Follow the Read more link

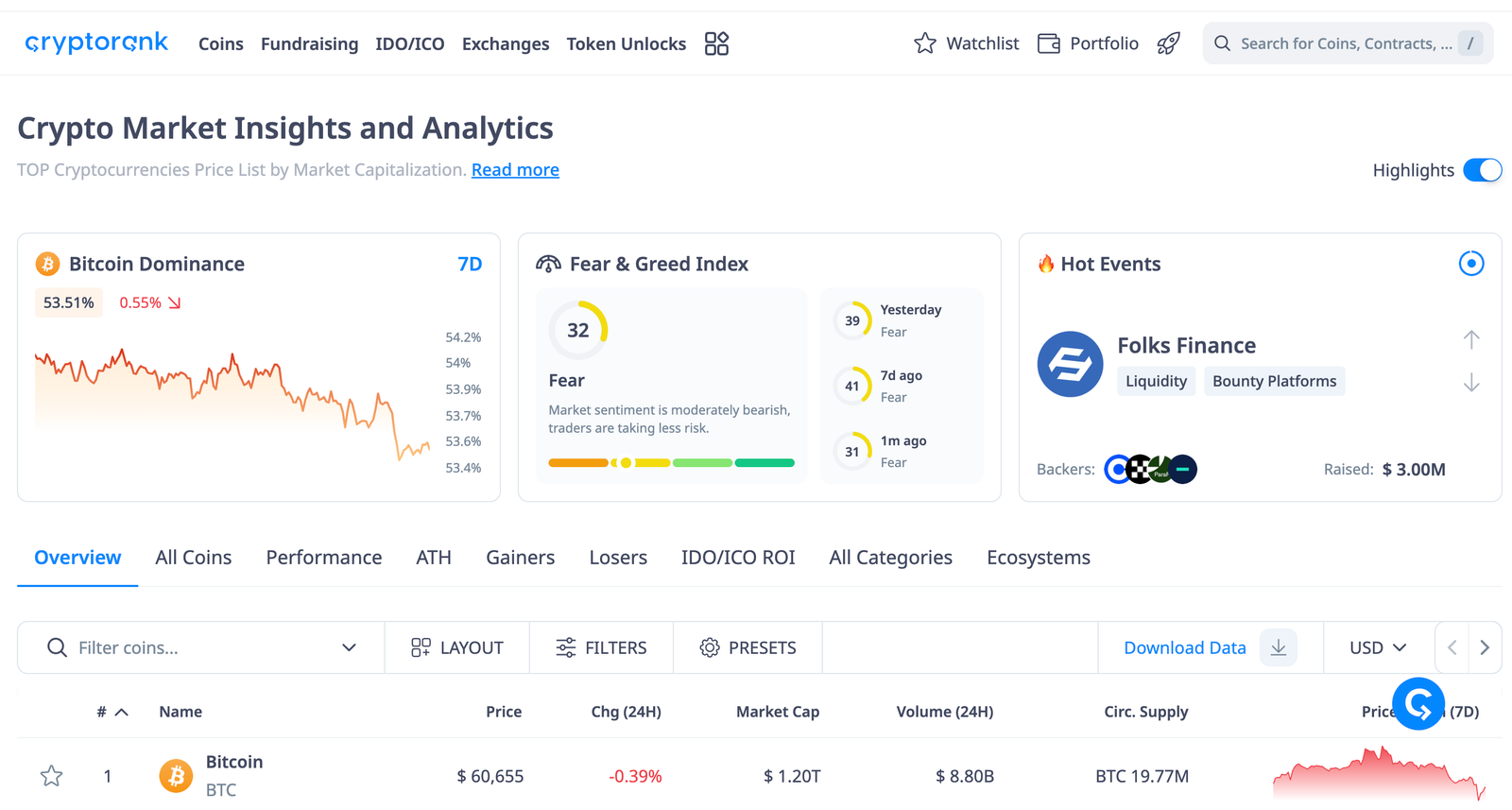(515, 170)
